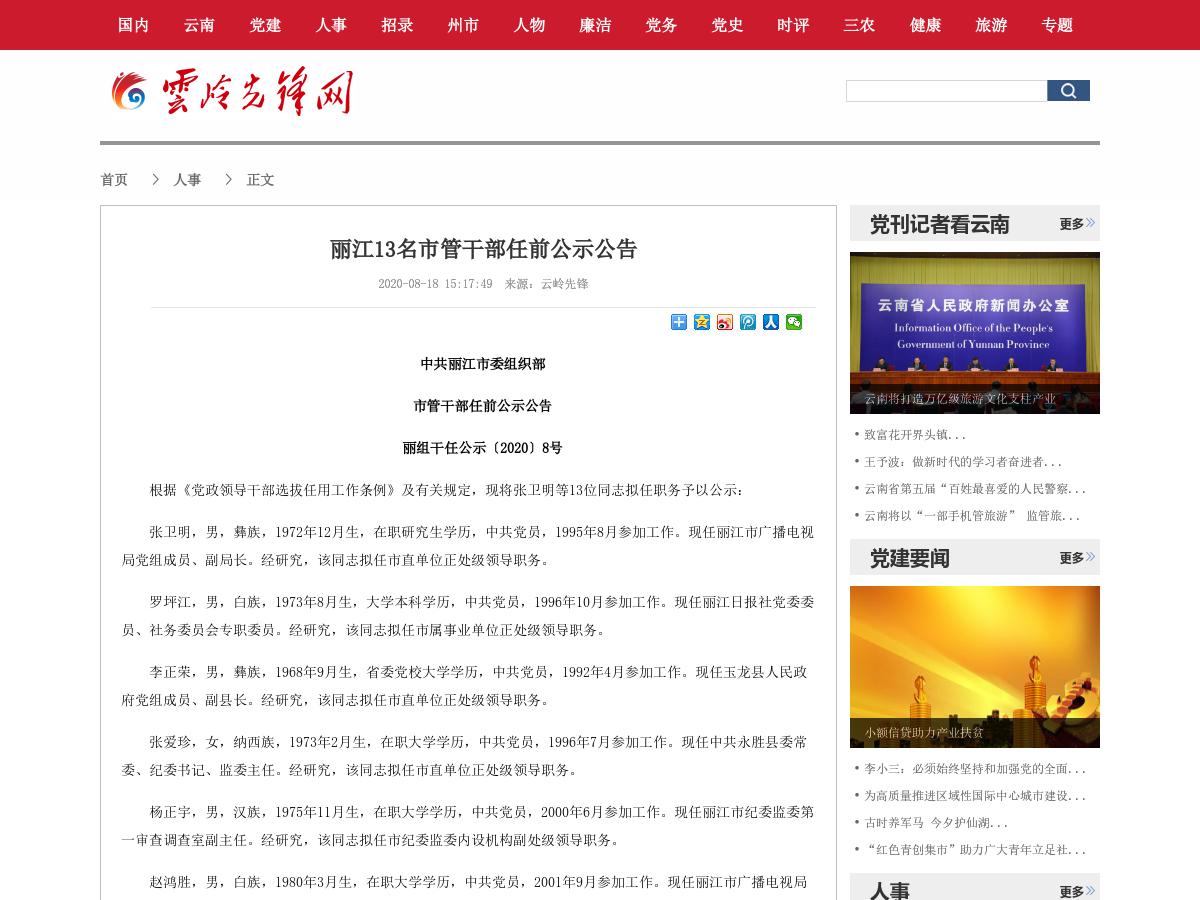The height and width of the screenshot is (900, 1200).
Task: Open more sharing options with plus icon
Action: 678,322
